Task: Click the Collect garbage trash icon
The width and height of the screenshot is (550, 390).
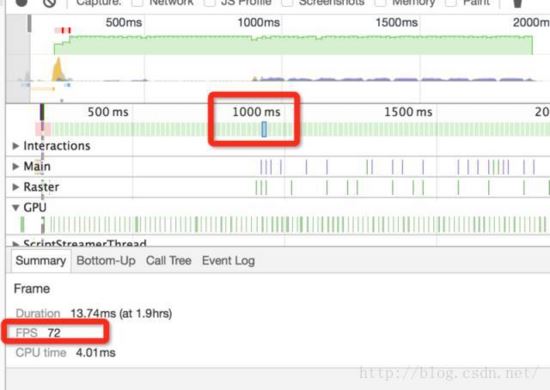Action: pyautogui.click(x=518, y=3)
